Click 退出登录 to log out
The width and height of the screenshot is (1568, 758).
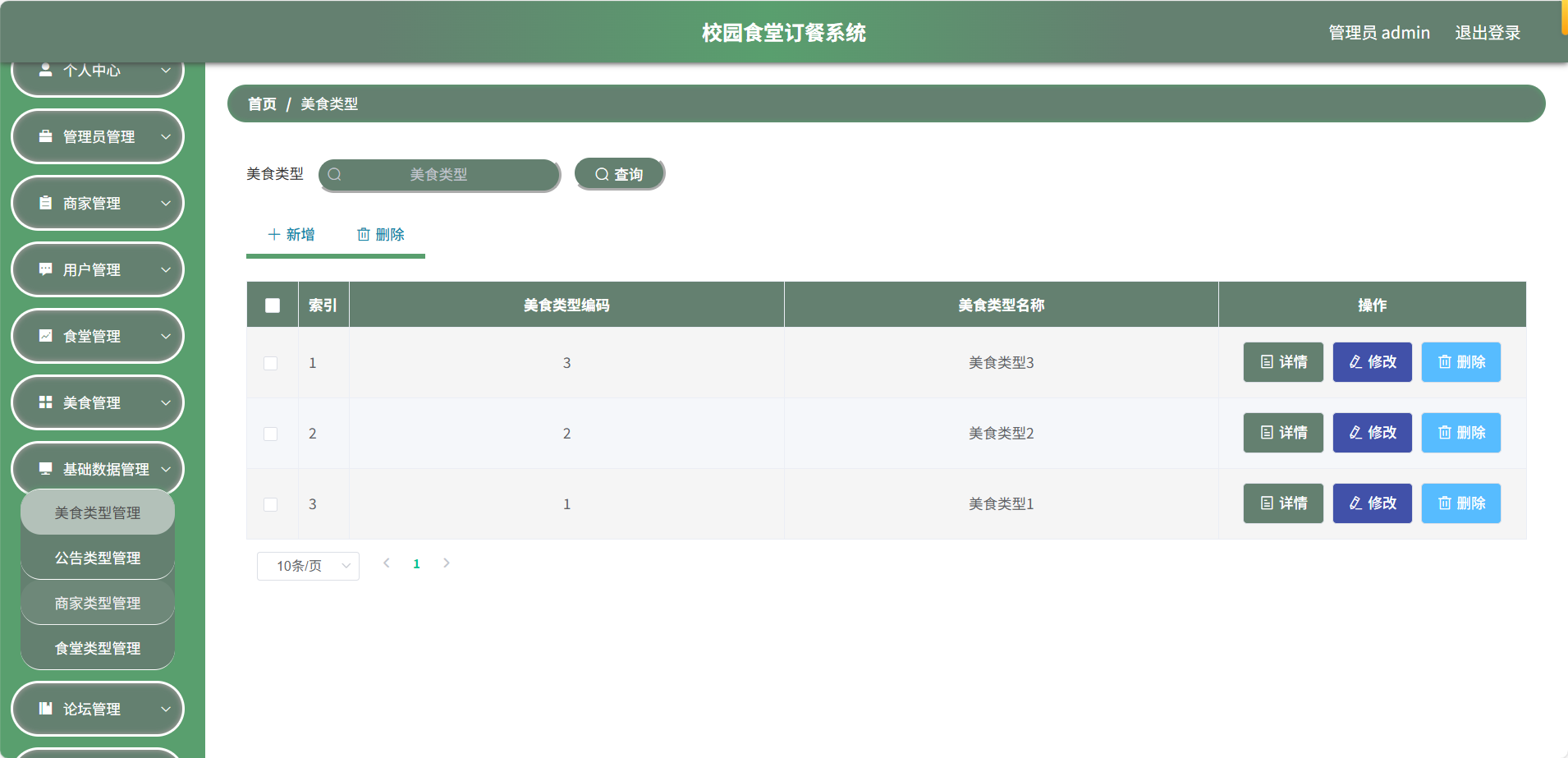click(x=1488, y=33)
